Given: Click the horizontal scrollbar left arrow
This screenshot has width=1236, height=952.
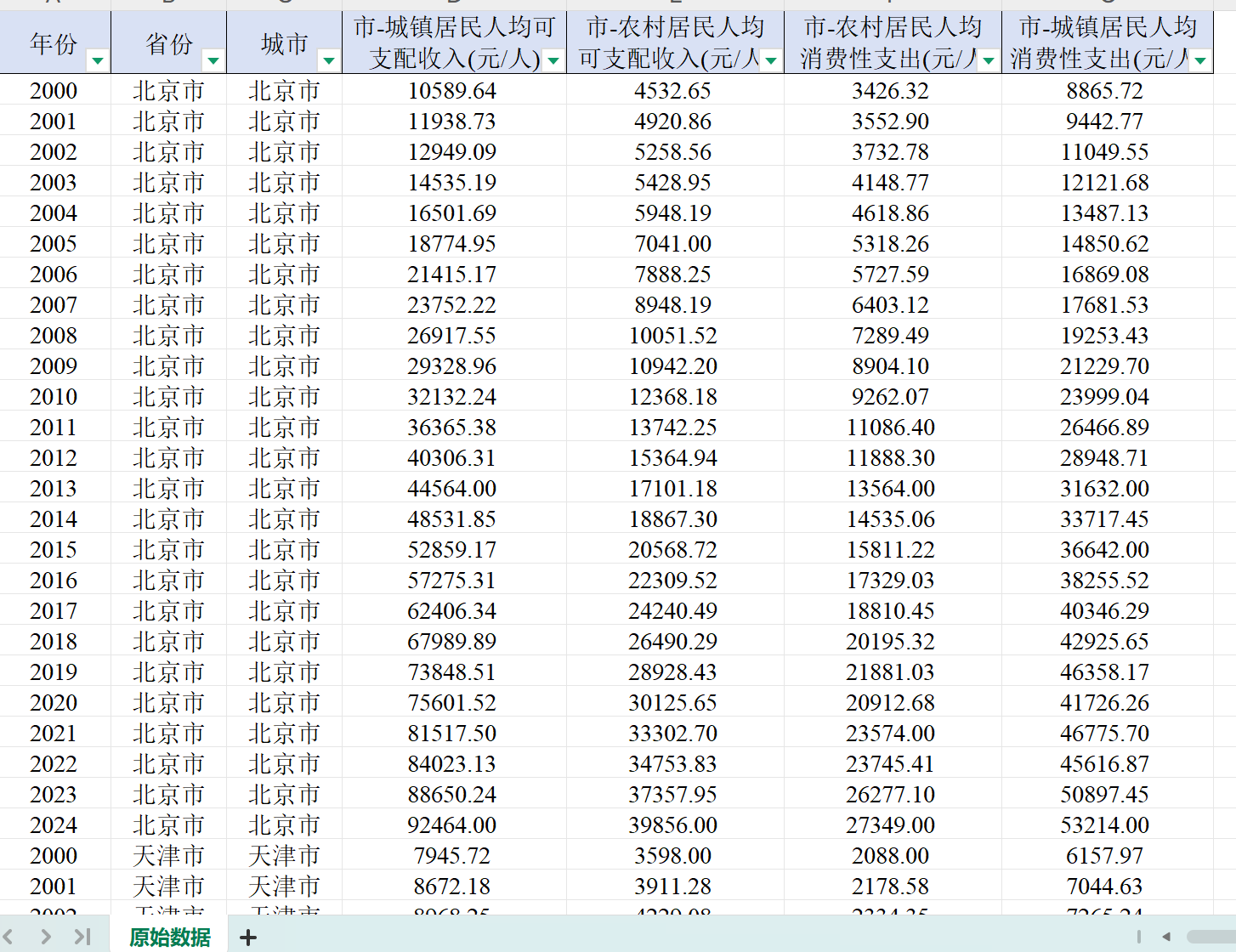Looking at the screenshot, I should tap(1166, 937).
